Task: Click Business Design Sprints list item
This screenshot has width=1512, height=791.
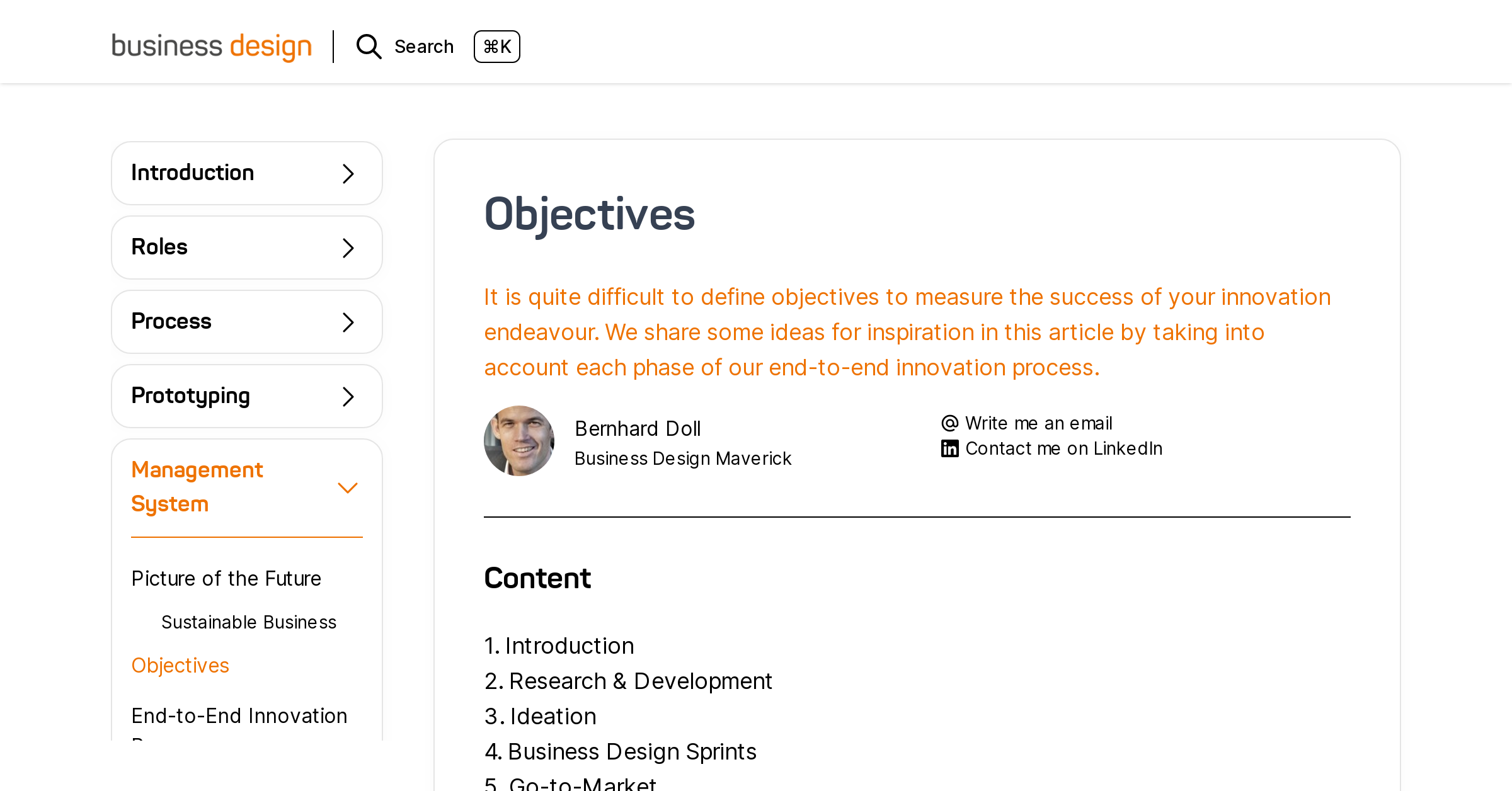Action: pos(632,751)
